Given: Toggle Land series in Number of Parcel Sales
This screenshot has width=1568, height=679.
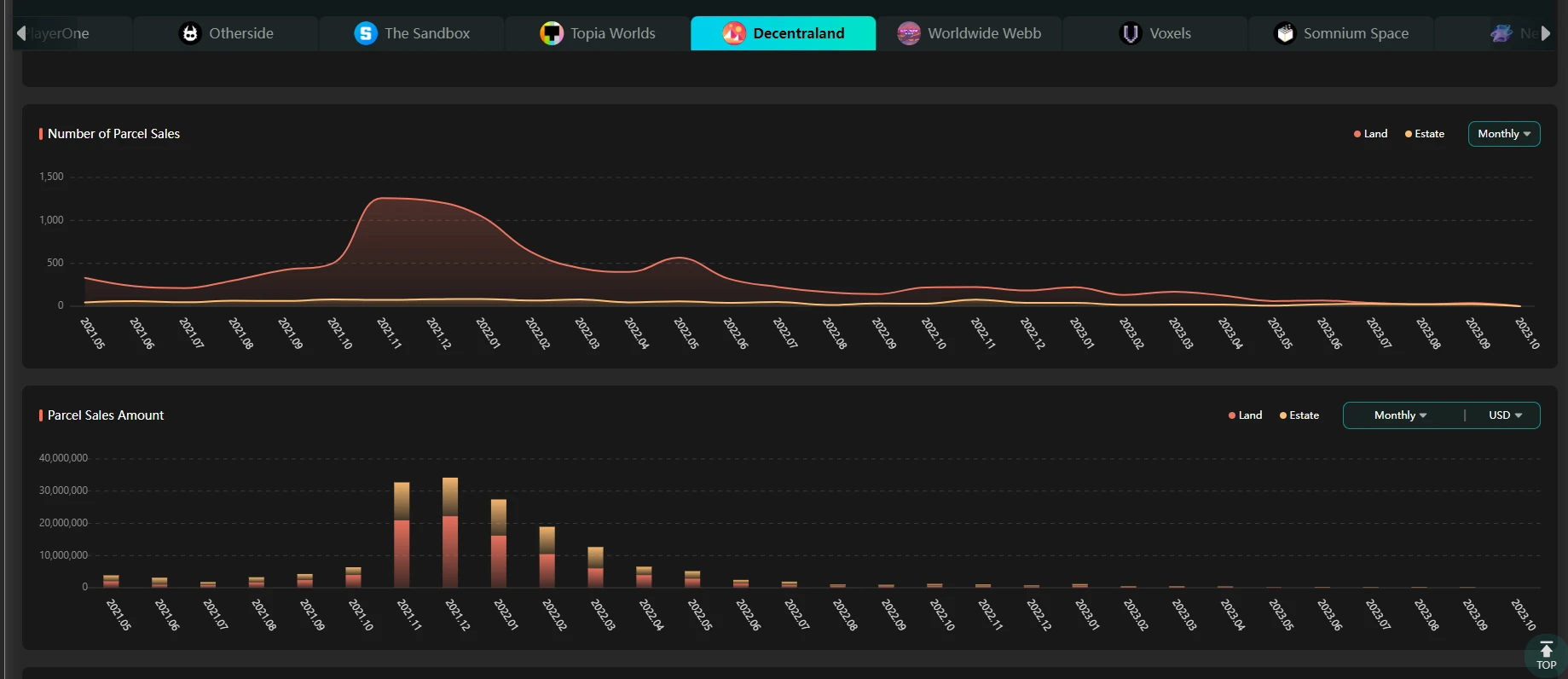Looking at the screenshot, I should coord(1370,134).
